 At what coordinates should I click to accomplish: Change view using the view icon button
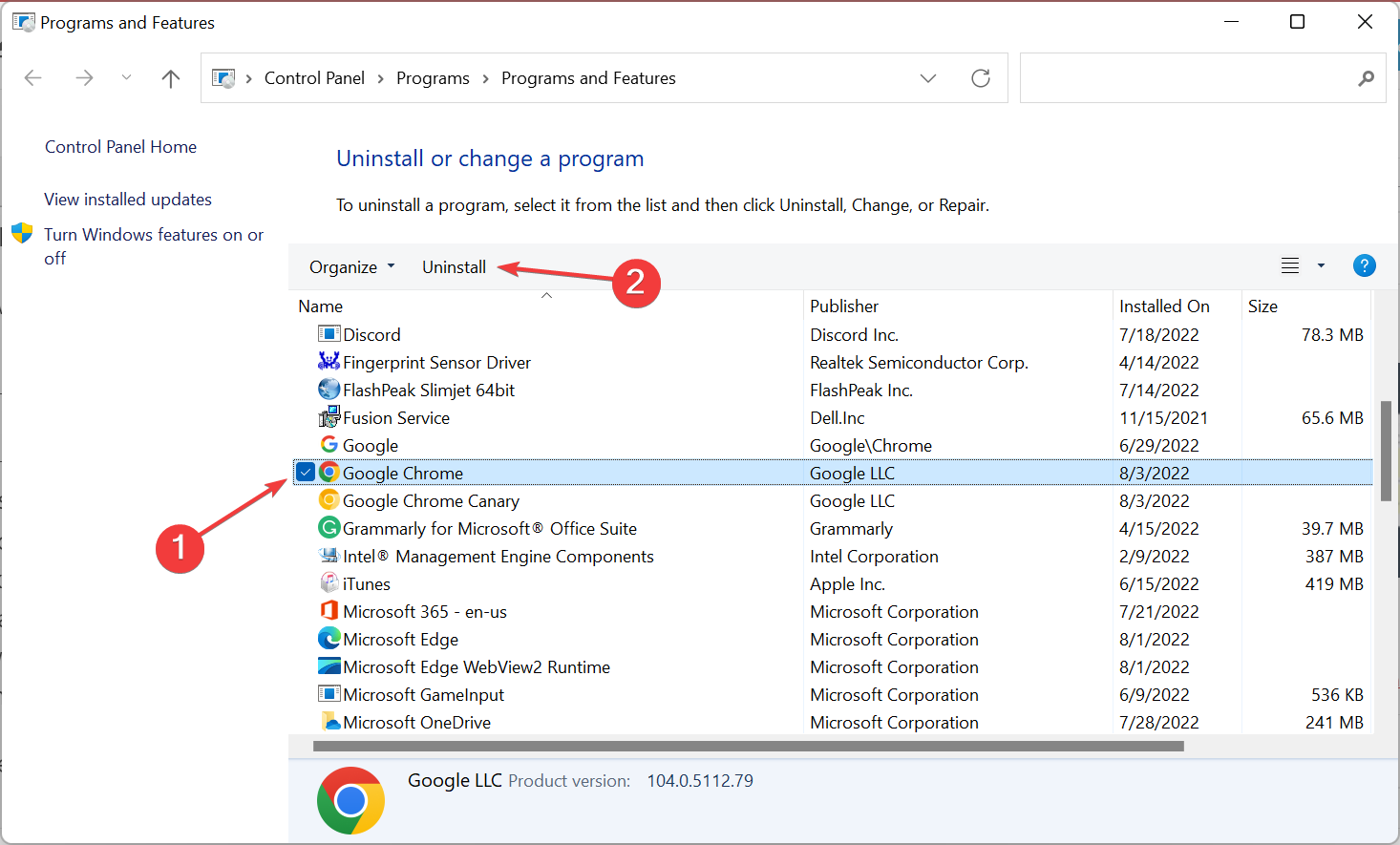(x=1290, y=265)
